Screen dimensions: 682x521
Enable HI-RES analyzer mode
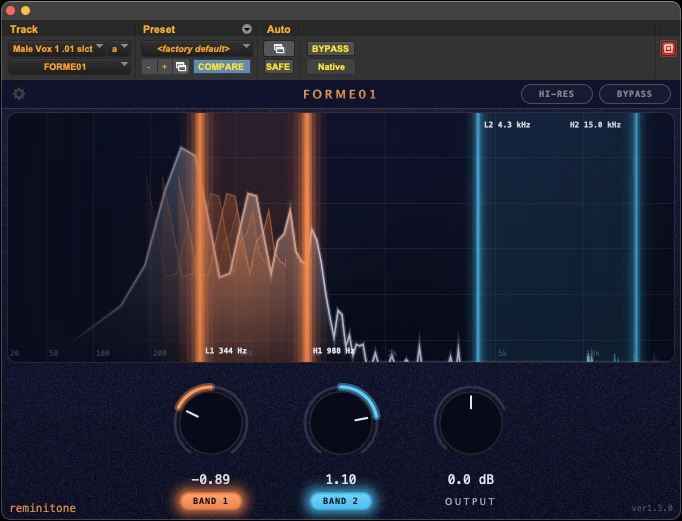point(556,94)
